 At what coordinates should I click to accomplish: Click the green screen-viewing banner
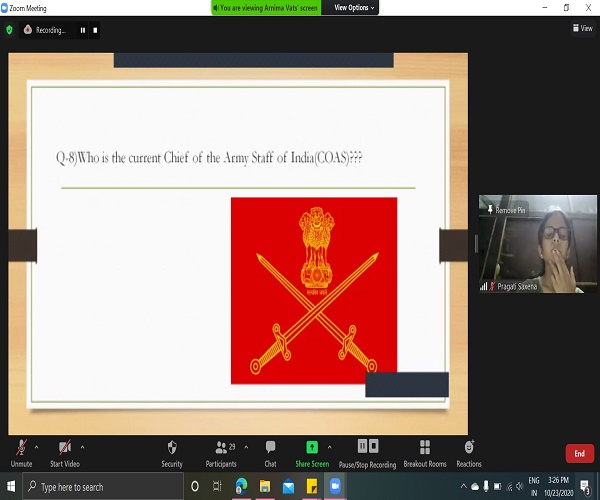266,8
